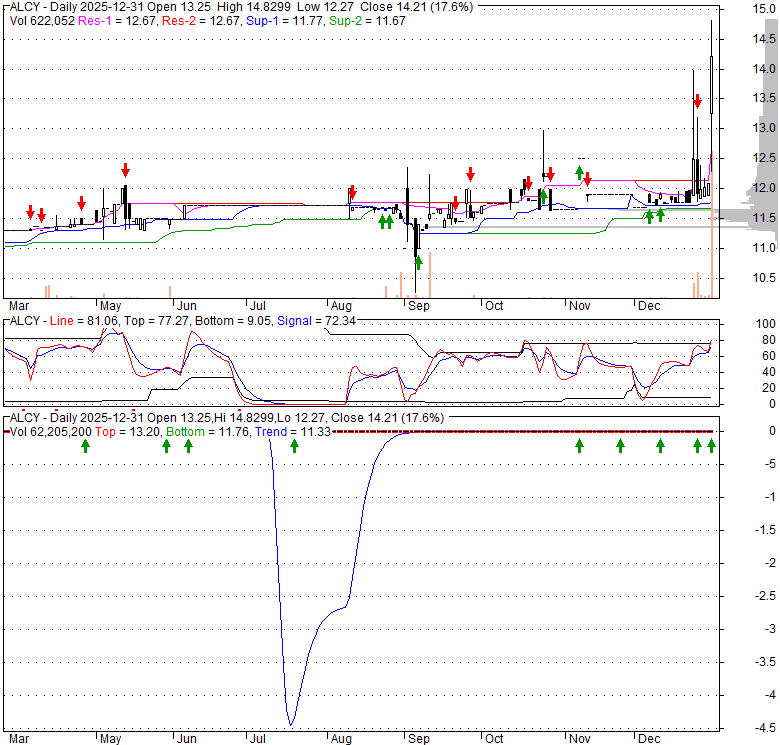Click green arrow near July in bottom panel
The width and height of the screenshot is (780, 745).
click(x=294, y=445)
